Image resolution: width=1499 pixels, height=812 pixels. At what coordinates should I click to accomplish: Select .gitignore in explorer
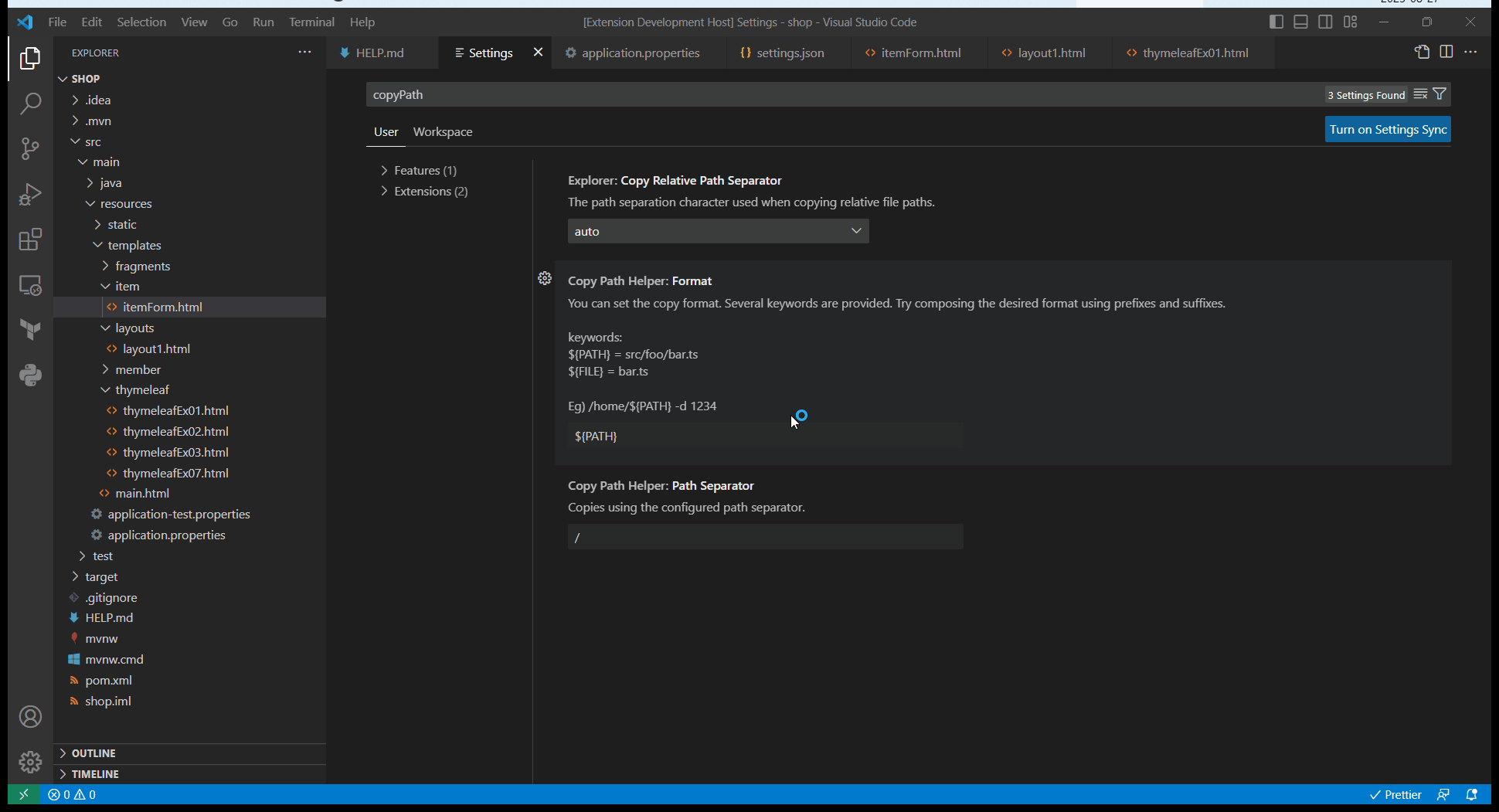[189, 597]
